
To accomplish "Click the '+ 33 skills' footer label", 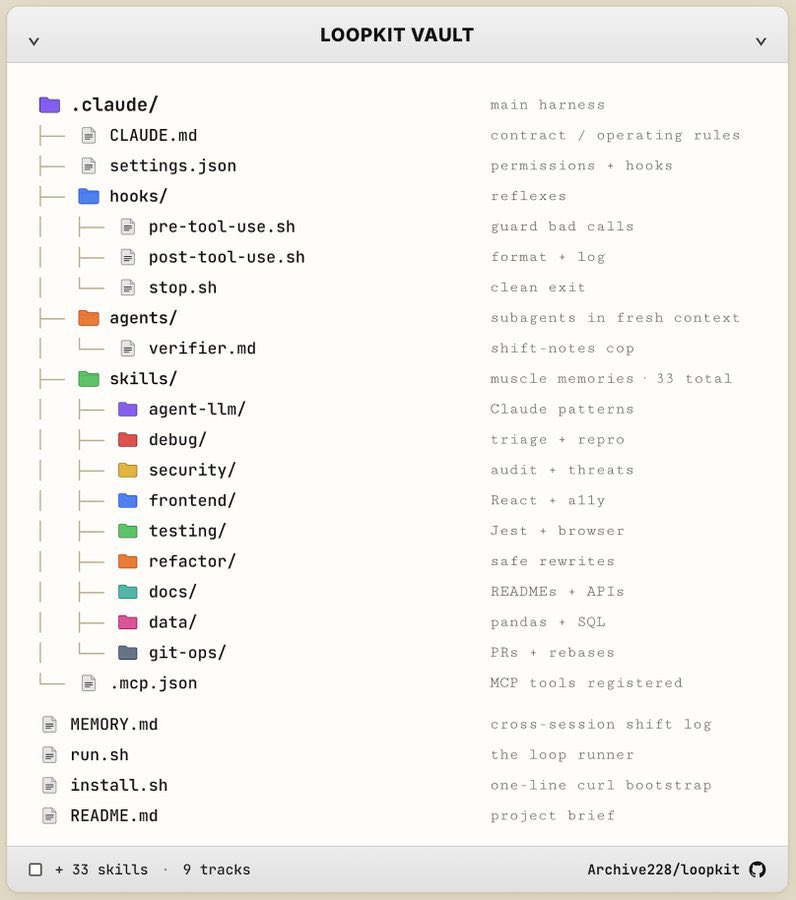I will point(102,870).
